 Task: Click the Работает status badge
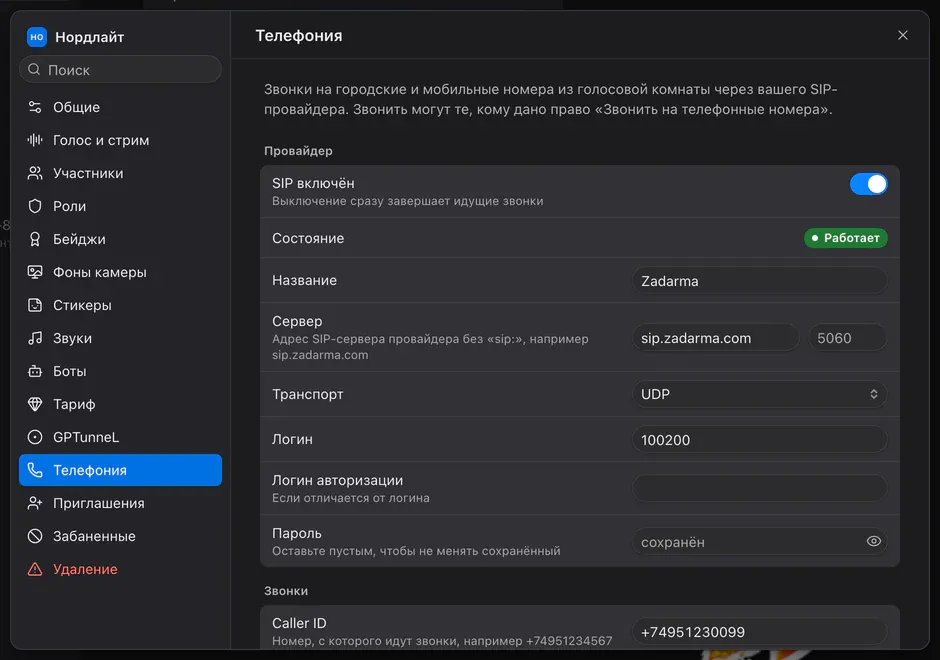pos(845,238)
